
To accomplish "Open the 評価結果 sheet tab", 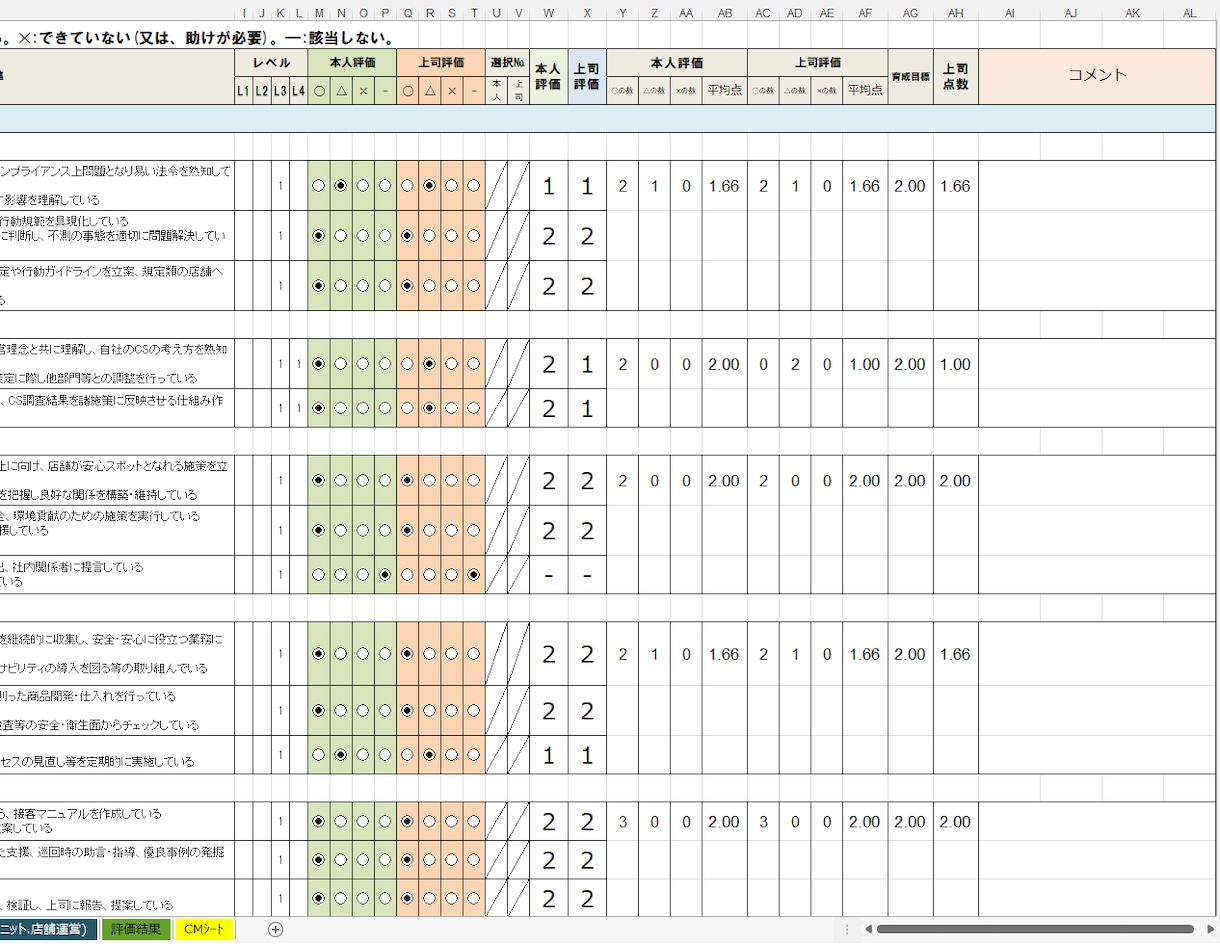I will (x=136, y=929).
